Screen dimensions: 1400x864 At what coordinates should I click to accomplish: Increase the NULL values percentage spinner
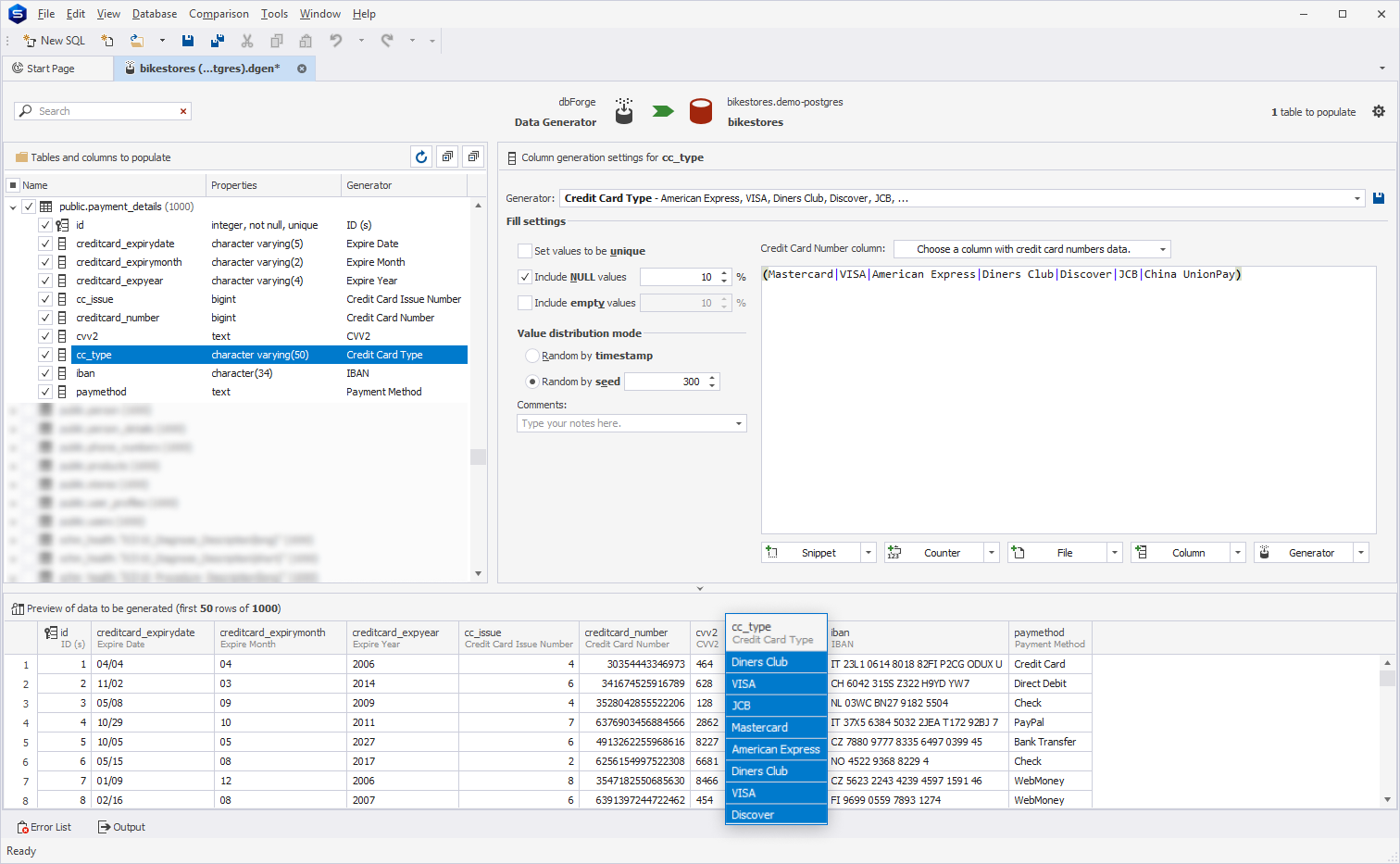tap(724, 273)
